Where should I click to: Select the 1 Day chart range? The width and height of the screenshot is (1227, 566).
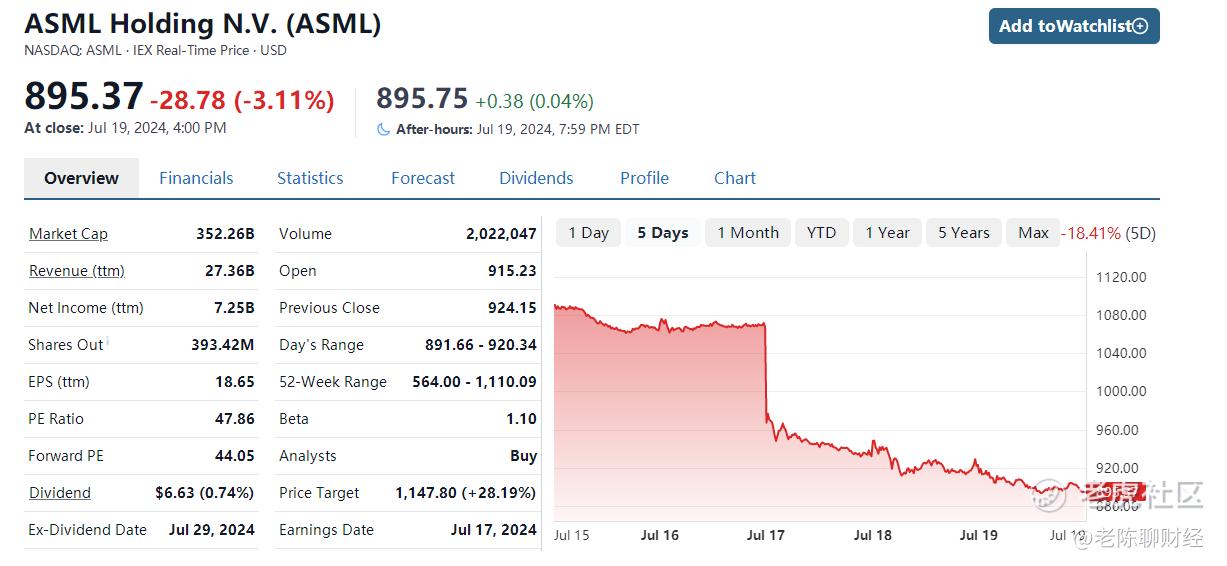588,233
